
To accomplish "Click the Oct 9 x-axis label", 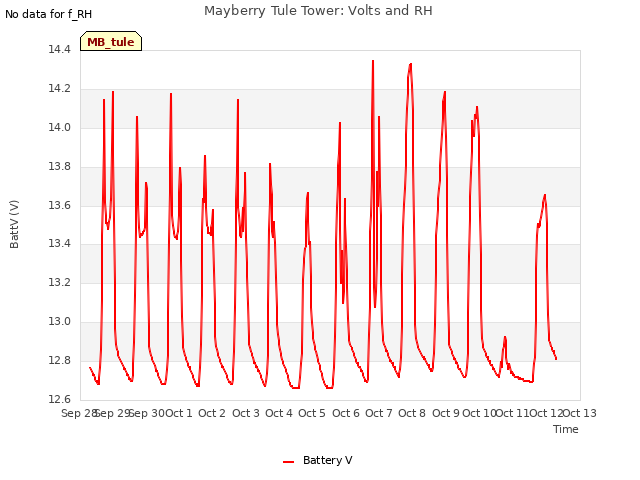I will coord(446,413).
